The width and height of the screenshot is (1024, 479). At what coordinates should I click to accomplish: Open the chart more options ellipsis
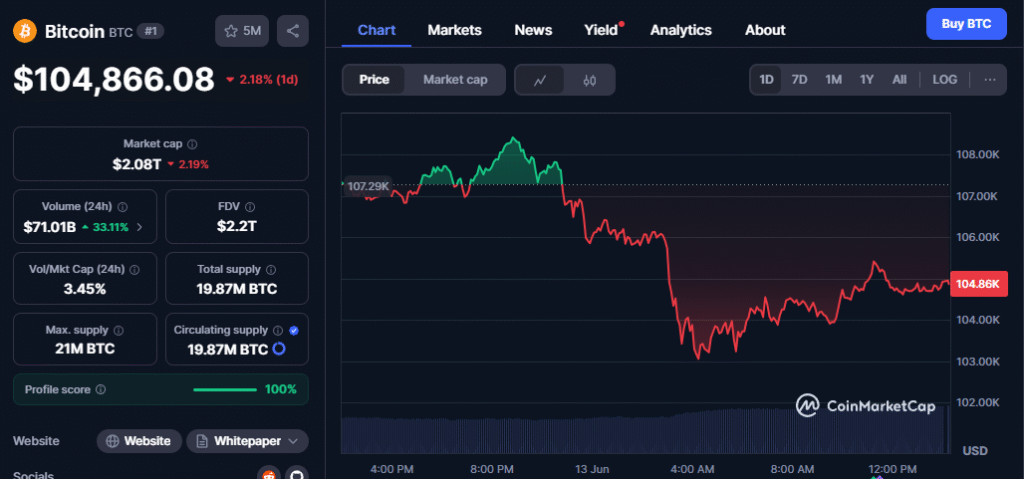click(989, 80)
